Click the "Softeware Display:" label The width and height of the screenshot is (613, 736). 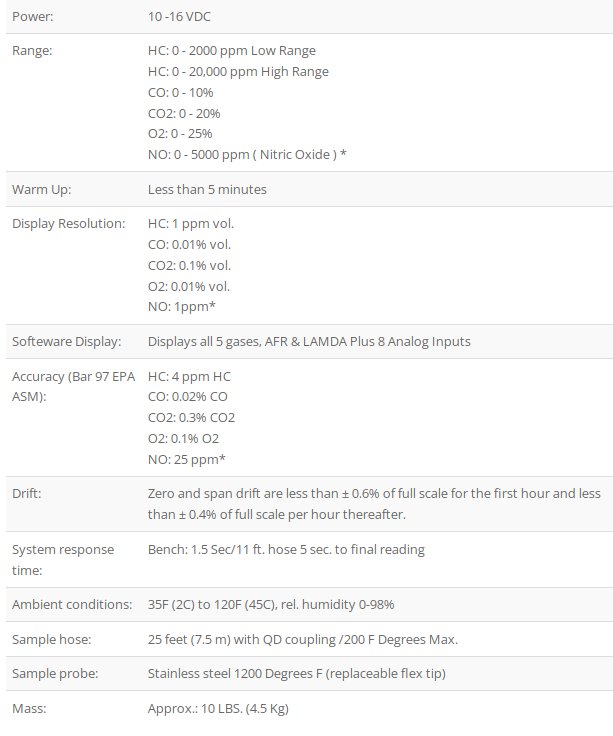(x=66, y=341)
